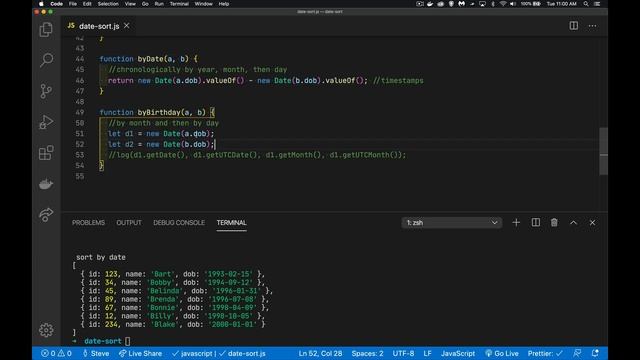The height and width of the screenshot is (360, 640).
Task: Open the Wi-Fi menu bar icon
Action: click(503, 4)
